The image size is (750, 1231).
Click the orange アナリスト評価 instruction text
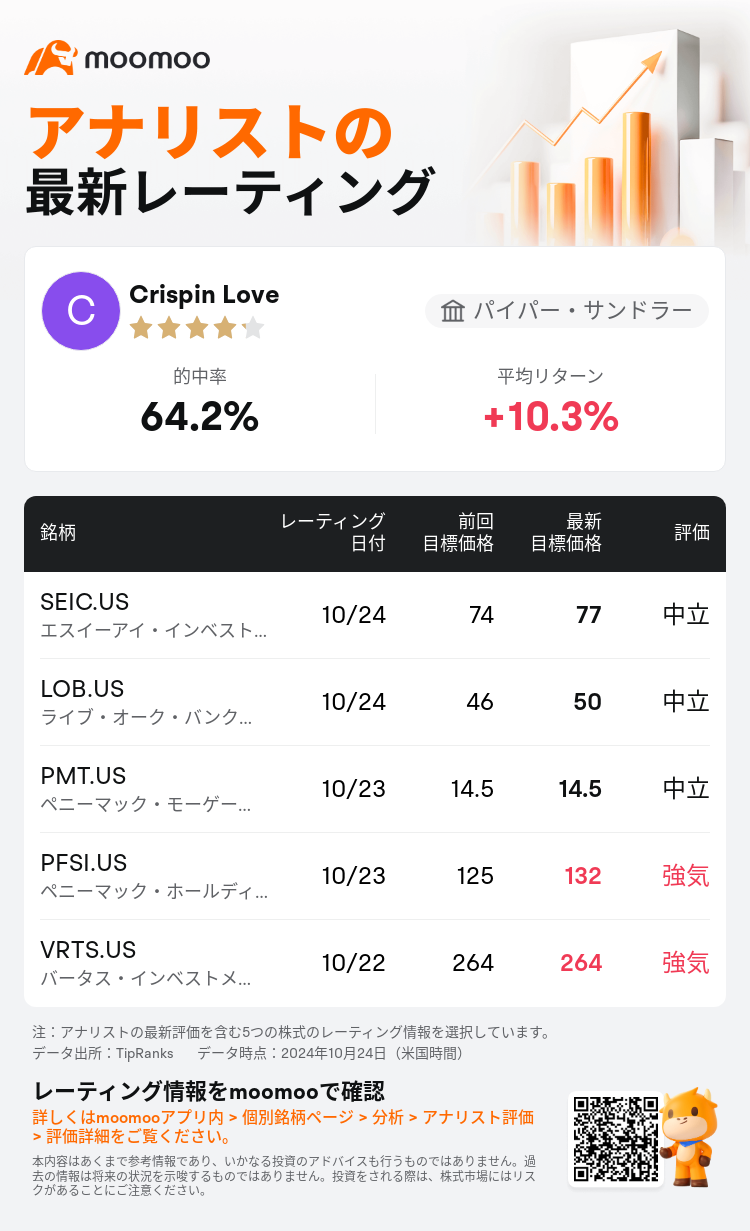[x=478, y=1117]
